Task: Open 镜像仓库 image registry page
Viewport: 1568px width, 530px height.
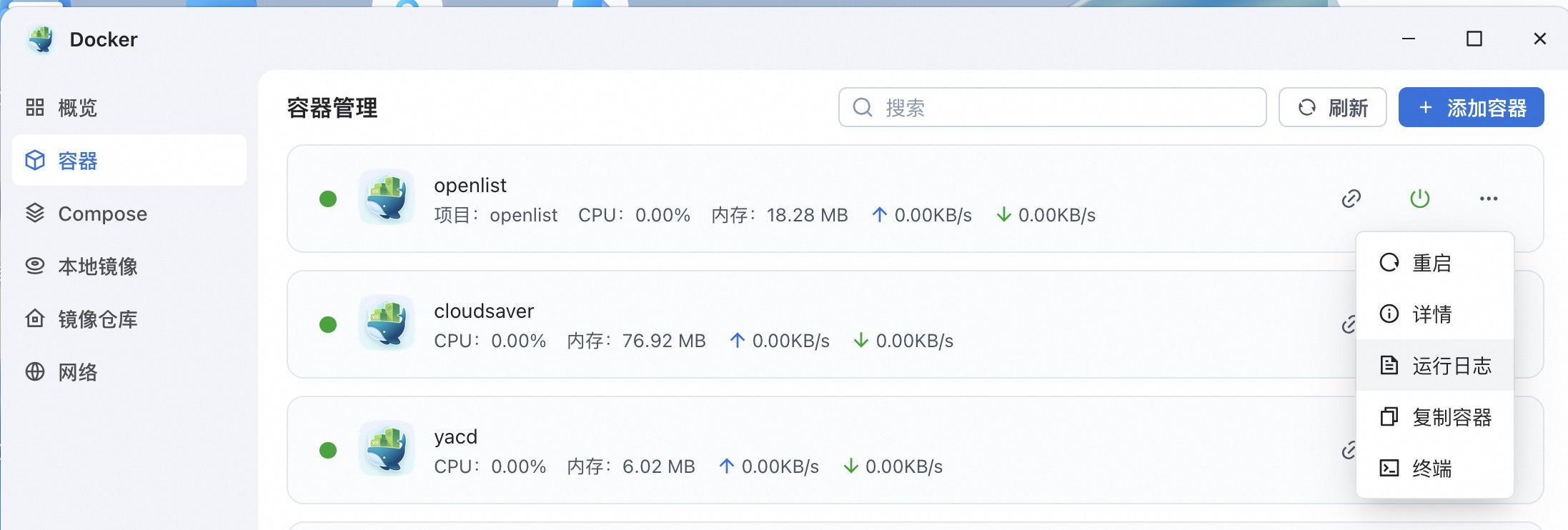Action: (x=97, y=319)
